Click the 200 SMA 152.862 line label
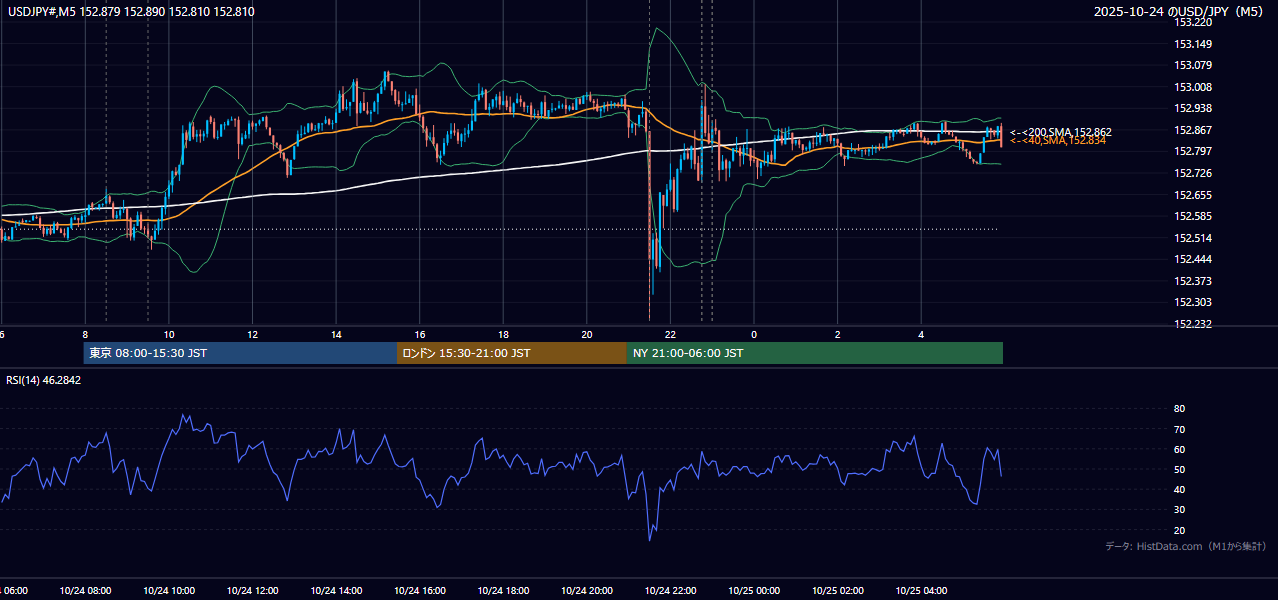This screenshot has height=600, width=1278. coord(1061,132)
